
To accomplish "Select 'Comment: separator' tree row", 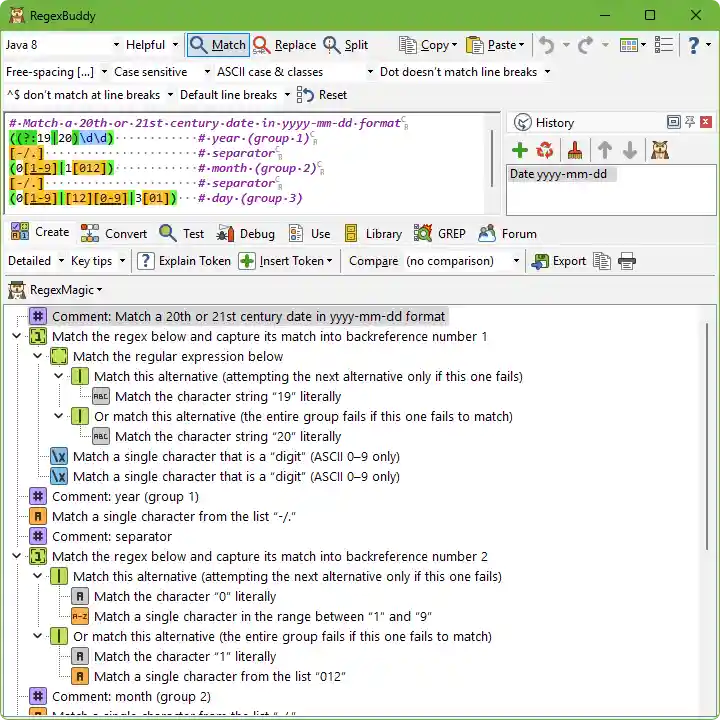I will coord(101,536).
